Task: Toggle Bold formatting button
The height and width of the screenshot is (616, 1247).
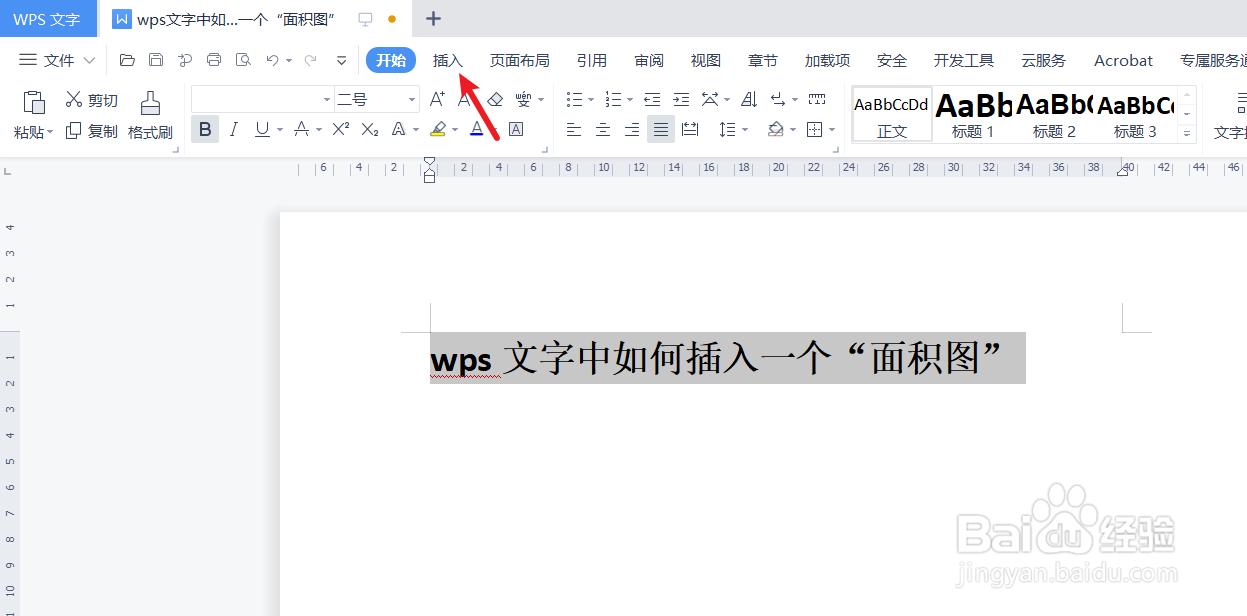Action: click(205, 129)
